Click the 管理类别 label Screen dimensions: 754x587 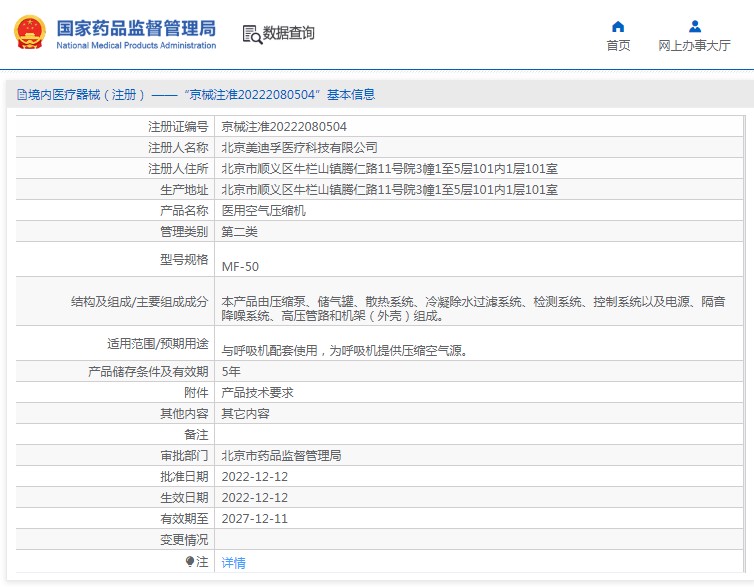[184, 232]
